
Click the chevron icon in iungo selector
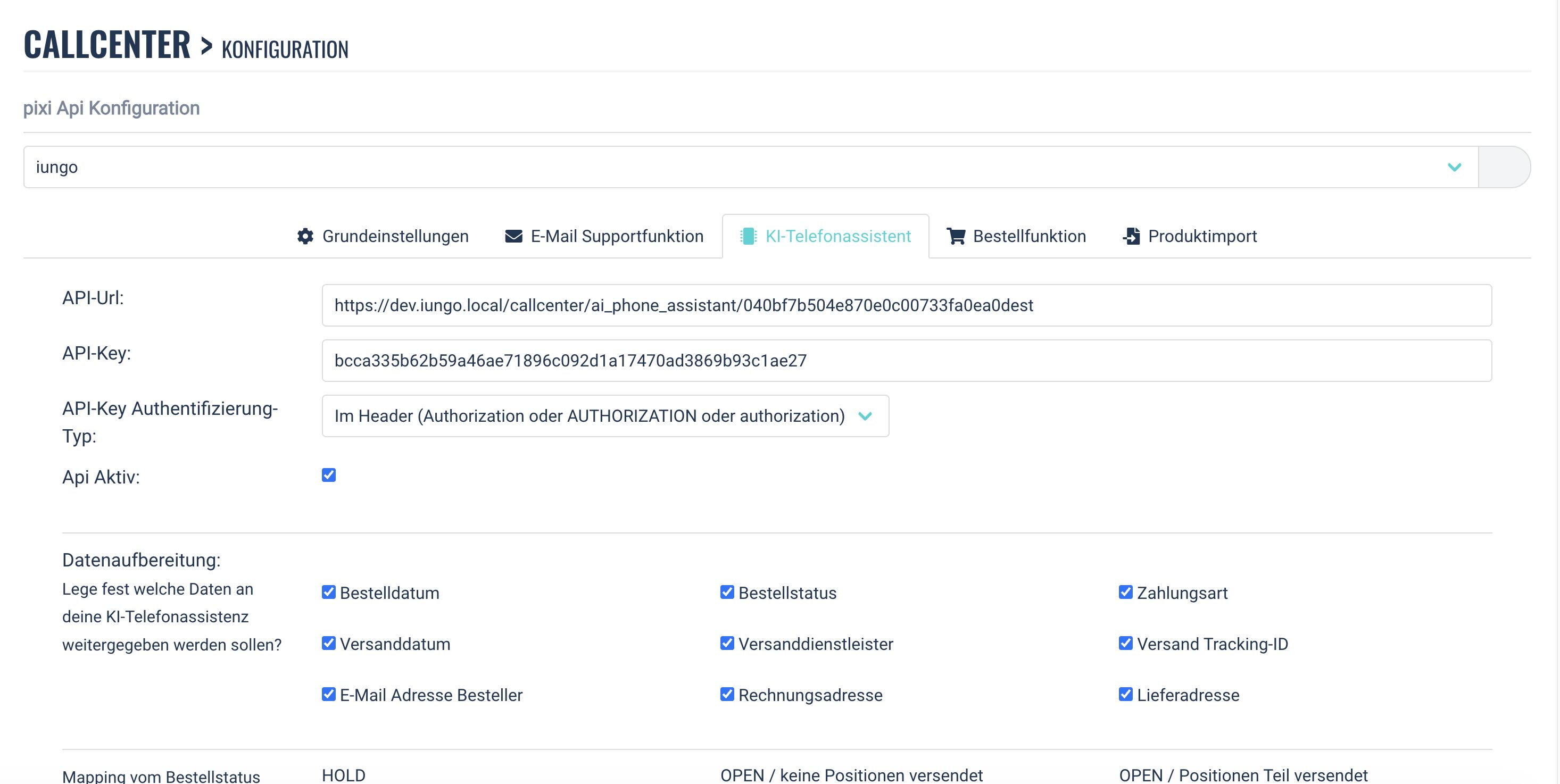(1455, 167)
